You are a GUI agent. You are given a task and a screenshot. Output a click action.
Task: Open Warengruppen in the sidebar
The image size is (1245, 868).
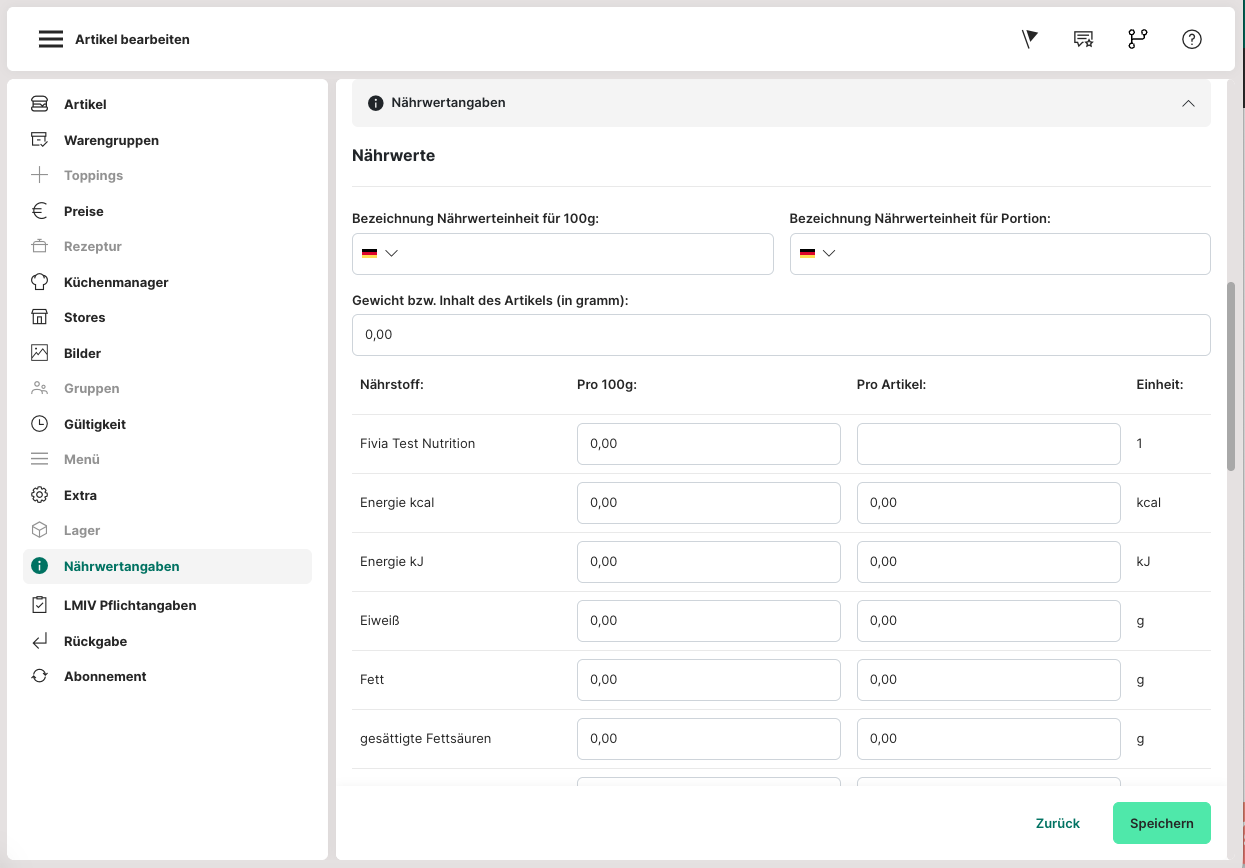[x=111, y=140]
